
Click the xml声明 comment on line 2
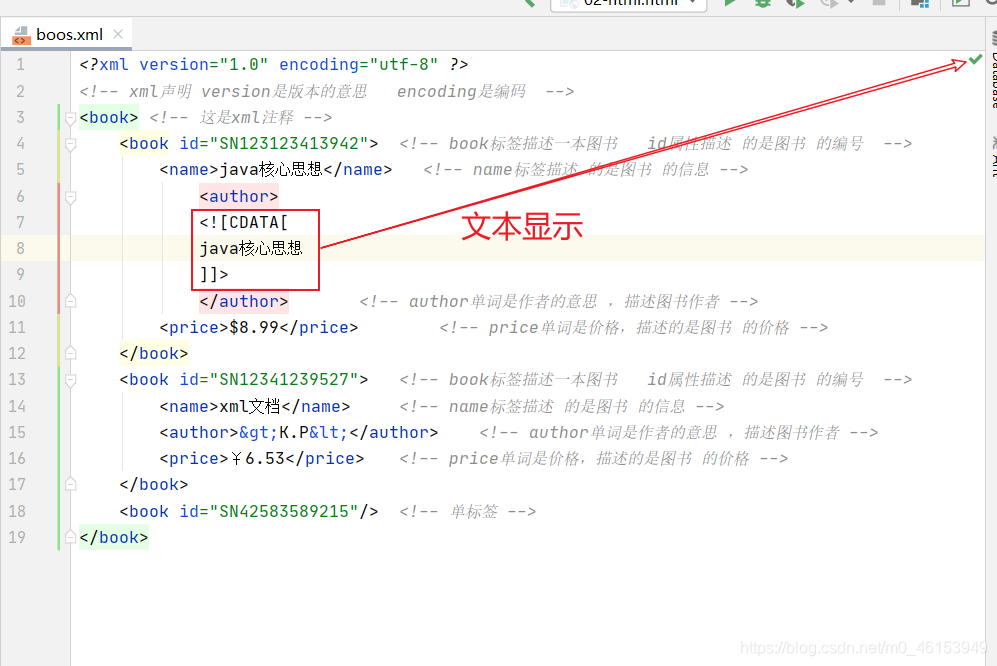327,92
